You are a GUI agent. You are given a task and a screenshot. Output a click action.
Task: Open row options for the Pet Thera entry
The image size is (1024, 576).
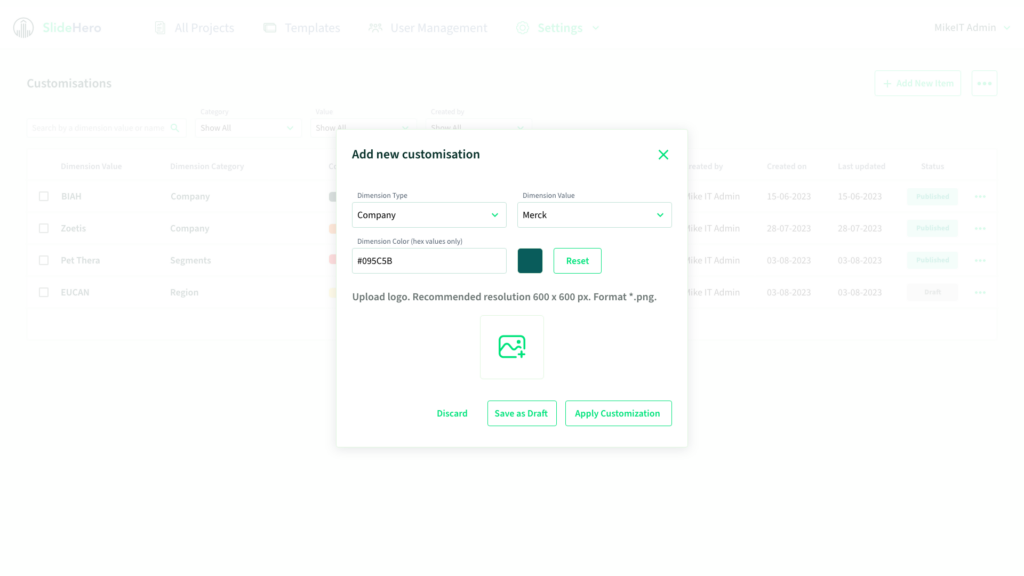(x=980, y=261)
